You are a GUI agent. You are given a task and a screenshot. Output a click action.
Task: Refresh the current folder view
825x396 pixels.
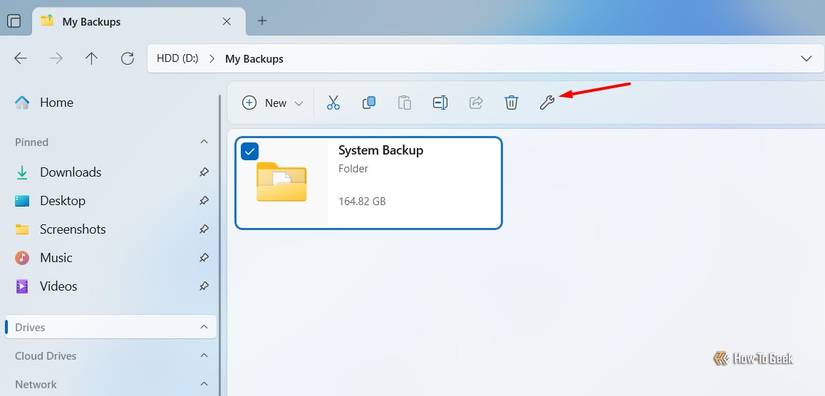(127, 58)
